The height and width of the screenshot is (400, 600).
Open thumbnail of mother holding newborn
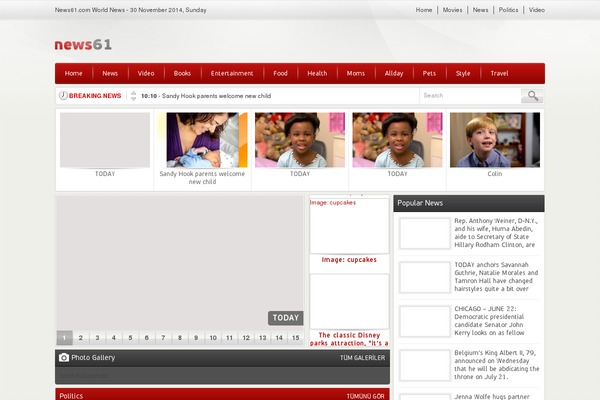point(202,140)
